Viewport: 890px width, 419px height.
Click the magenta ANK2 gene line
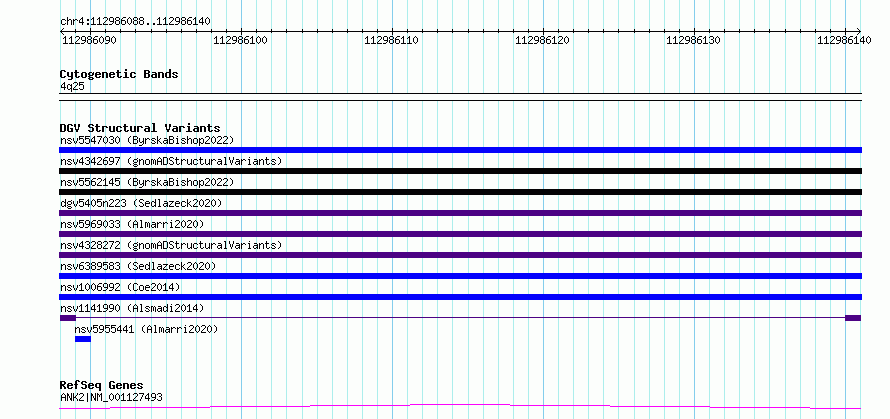[x=460, y=406]
